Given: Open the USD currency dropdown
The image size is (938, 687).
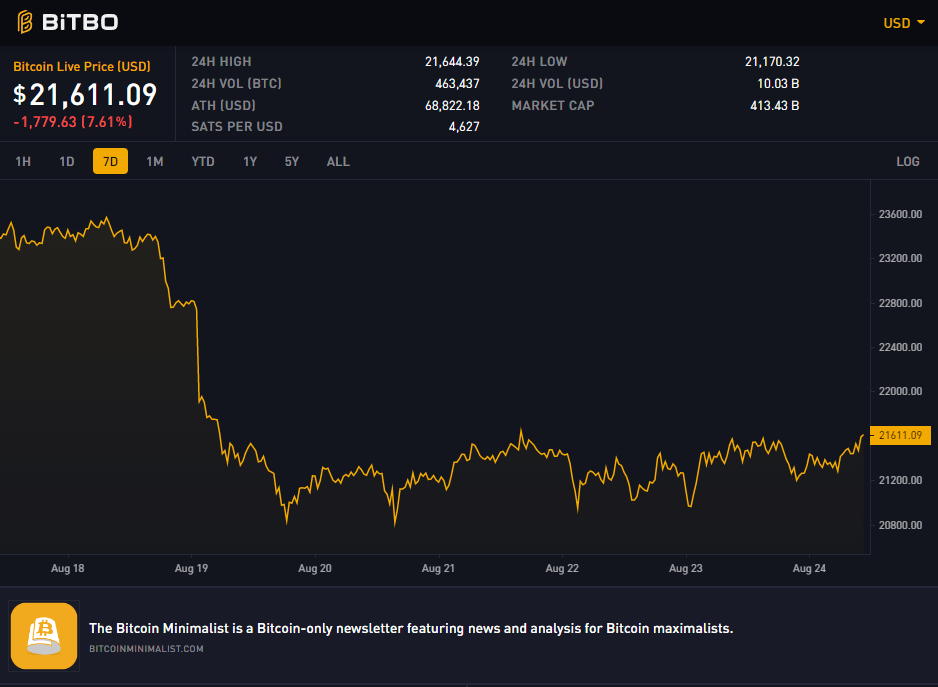Looking at the screenshot, I should tap(904, 23).
